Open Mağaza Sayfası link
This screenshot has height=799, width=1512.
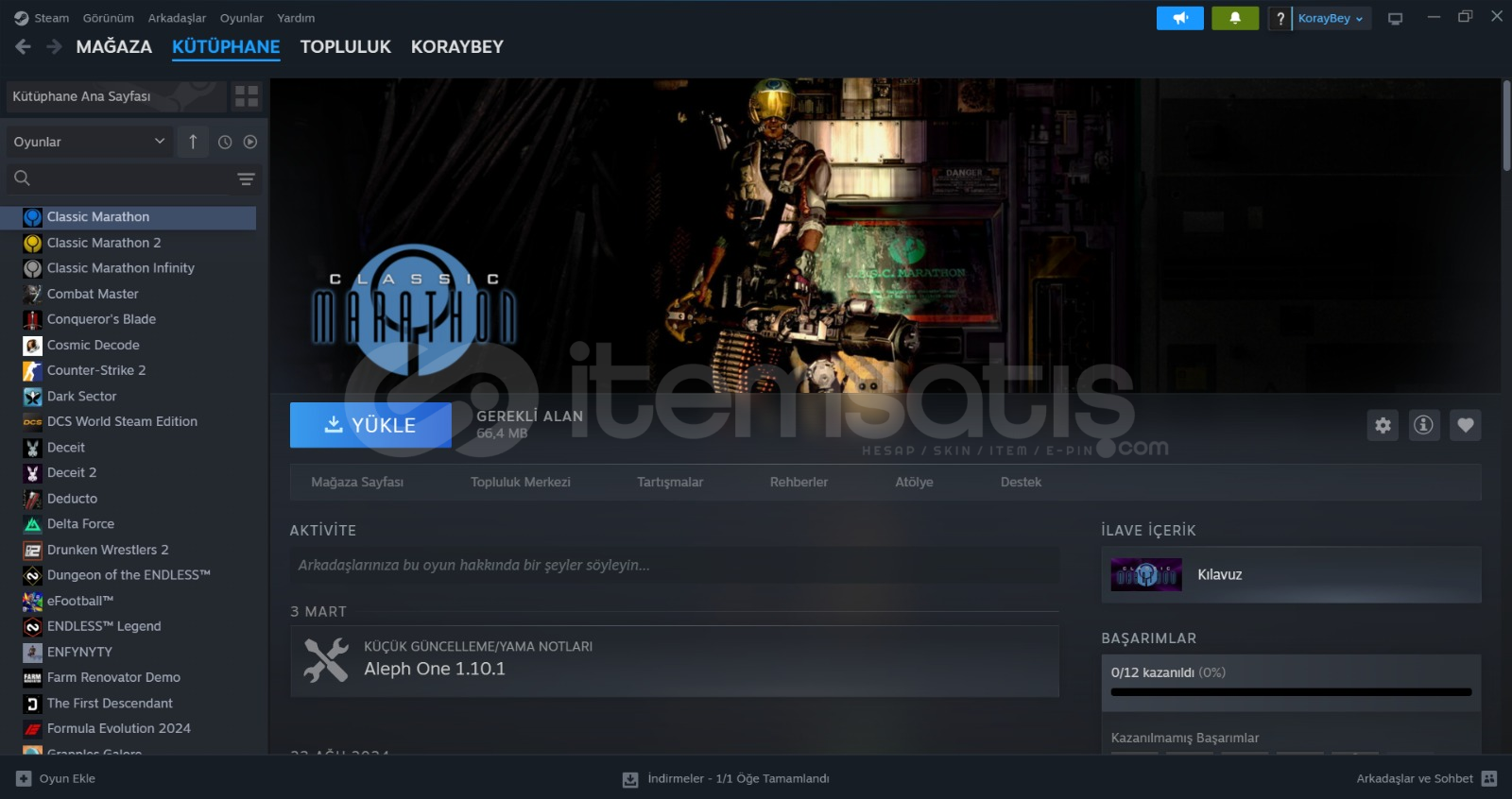[x=357, y=482]
